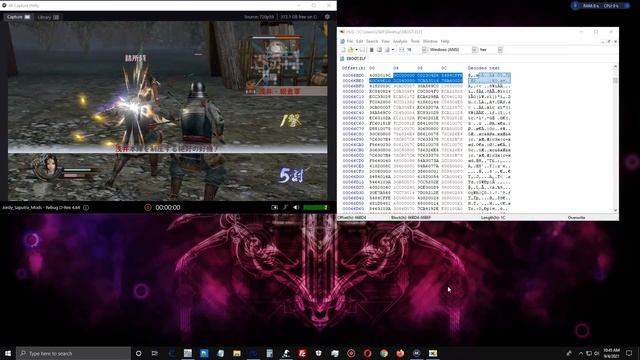Click the Open disk icon in HxD

coord(379,50)
